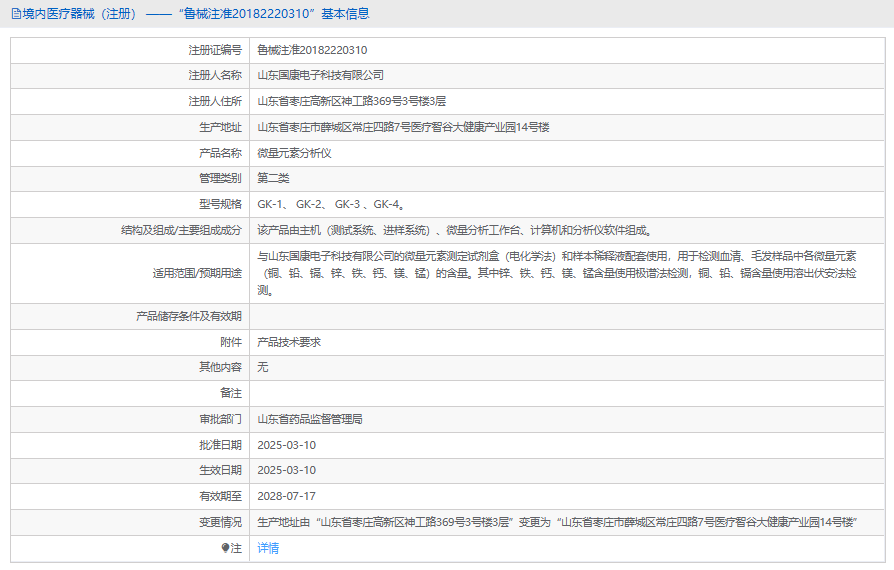This screenshot has height=570, width=894.
Task: Click the label 其他内容
Action: [x=220, y=367]
